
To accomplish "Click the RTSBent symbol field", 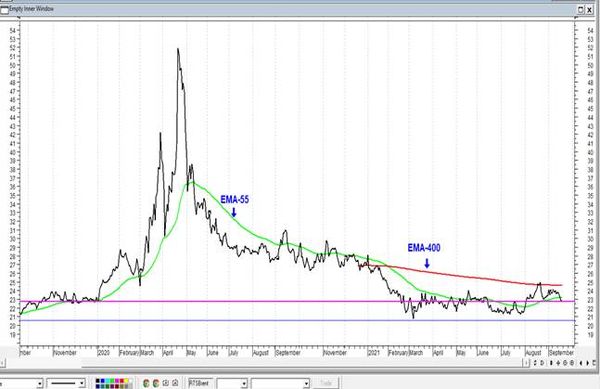I will click(x=200, y=383).
